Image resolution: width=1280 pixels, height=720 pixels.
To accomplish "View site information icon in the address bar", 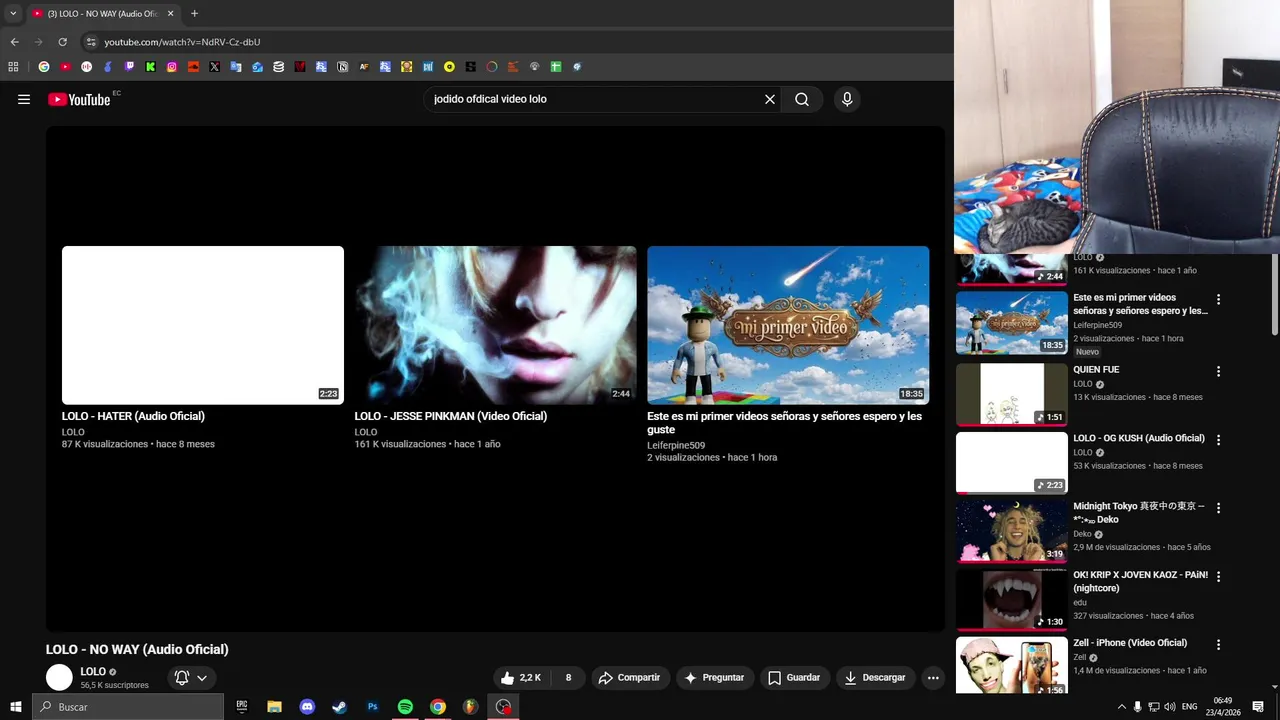I will 91,42.
